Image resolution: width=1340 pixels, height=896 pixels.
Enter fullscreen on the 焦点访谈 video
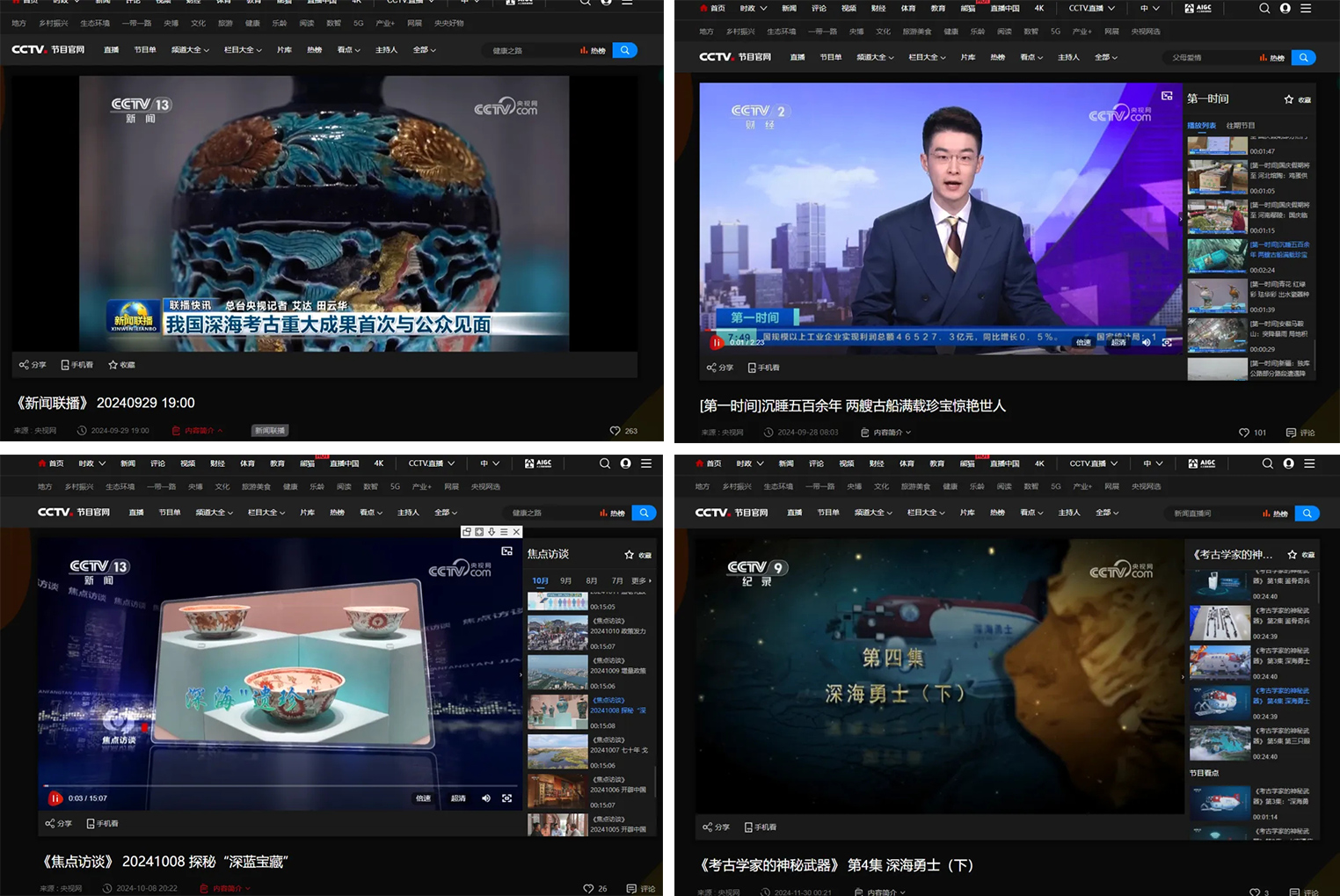click(507, 798)
